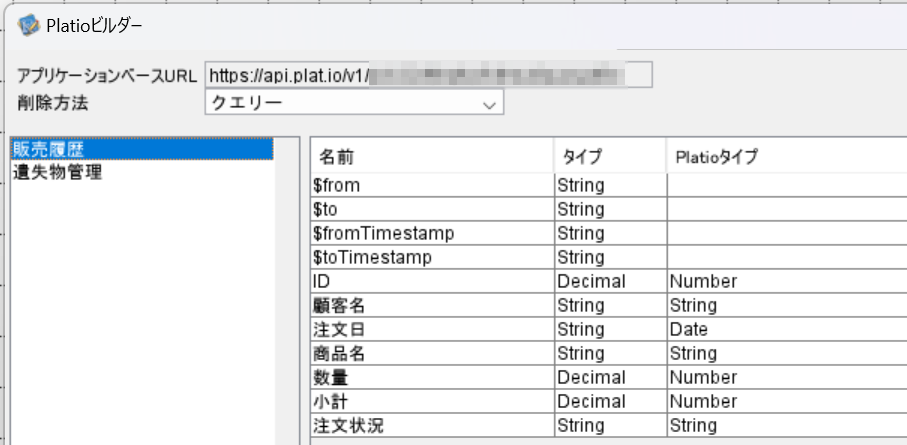Select the $from name cell
This screenshot has height=445, width=907.
point(432,185)
